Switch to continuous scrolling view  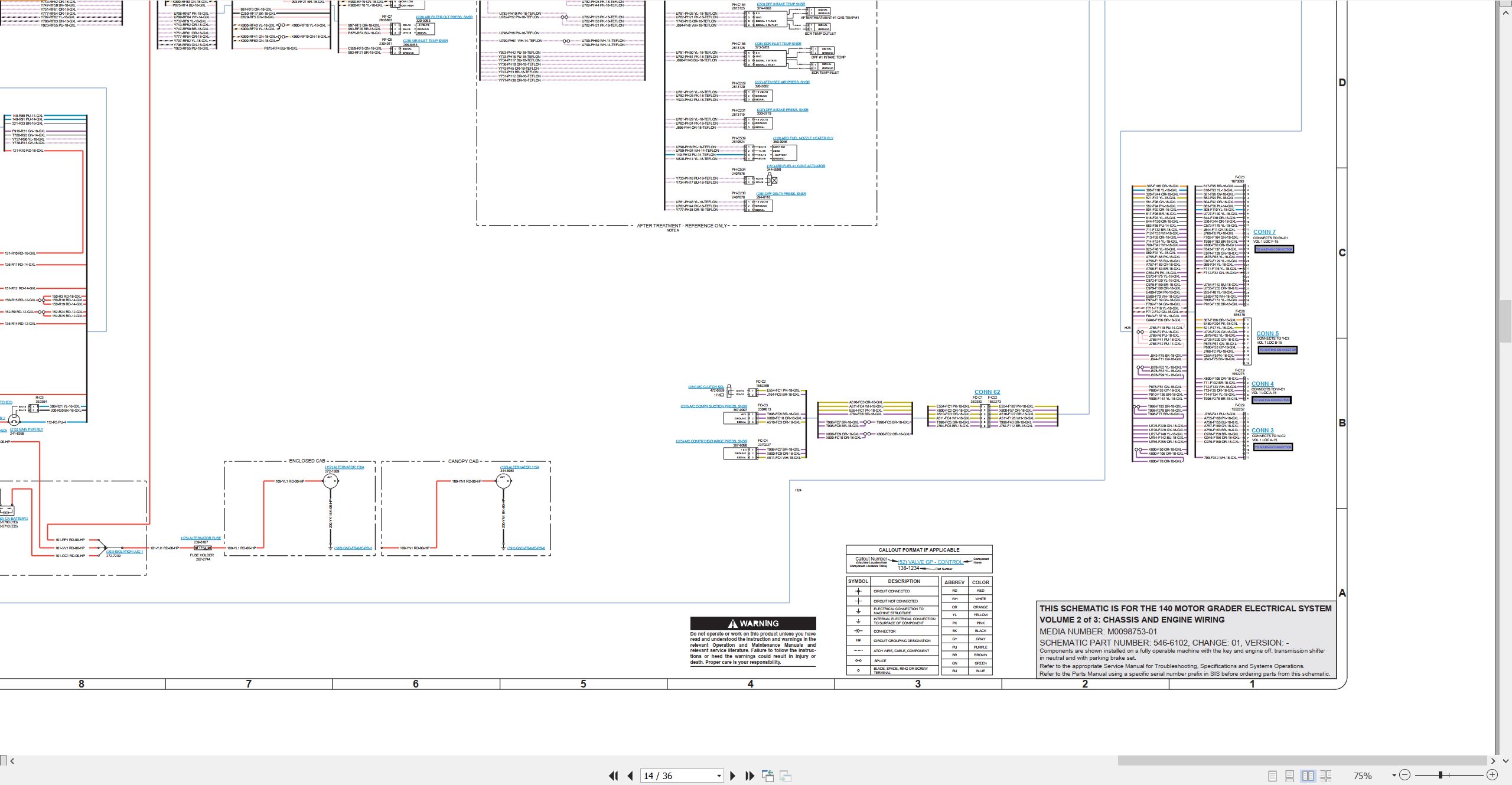click(x=1290, y=776)
